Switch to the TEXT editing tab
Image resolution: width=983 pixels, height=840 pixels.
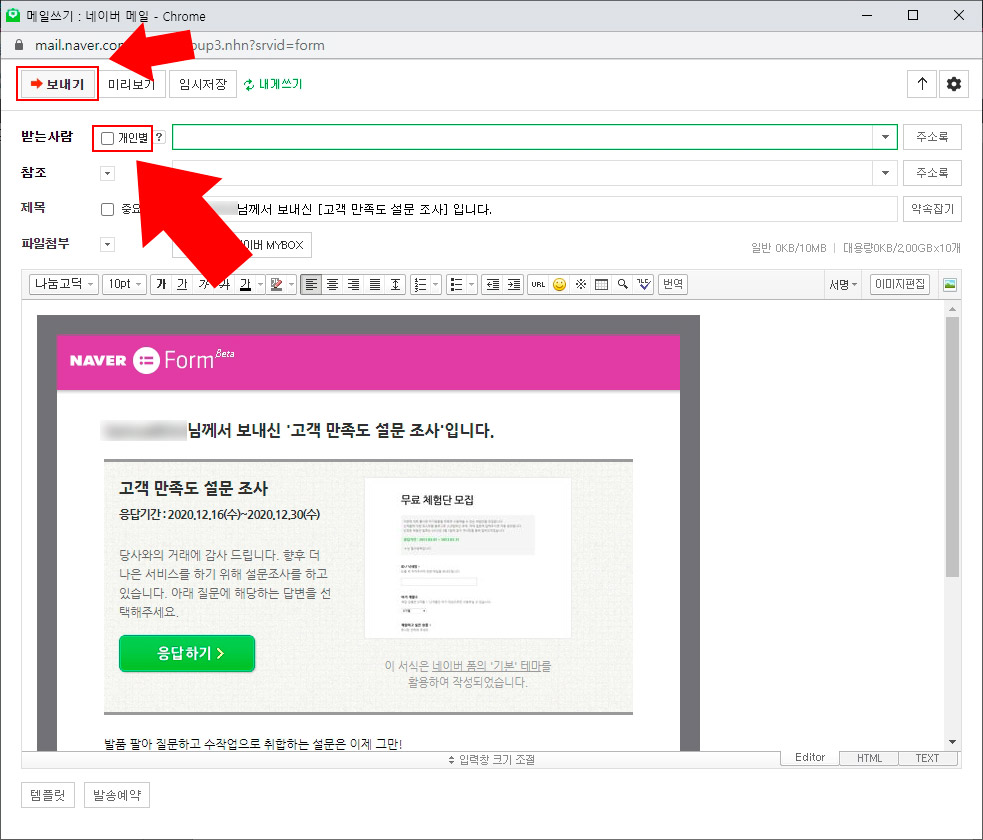926,758
